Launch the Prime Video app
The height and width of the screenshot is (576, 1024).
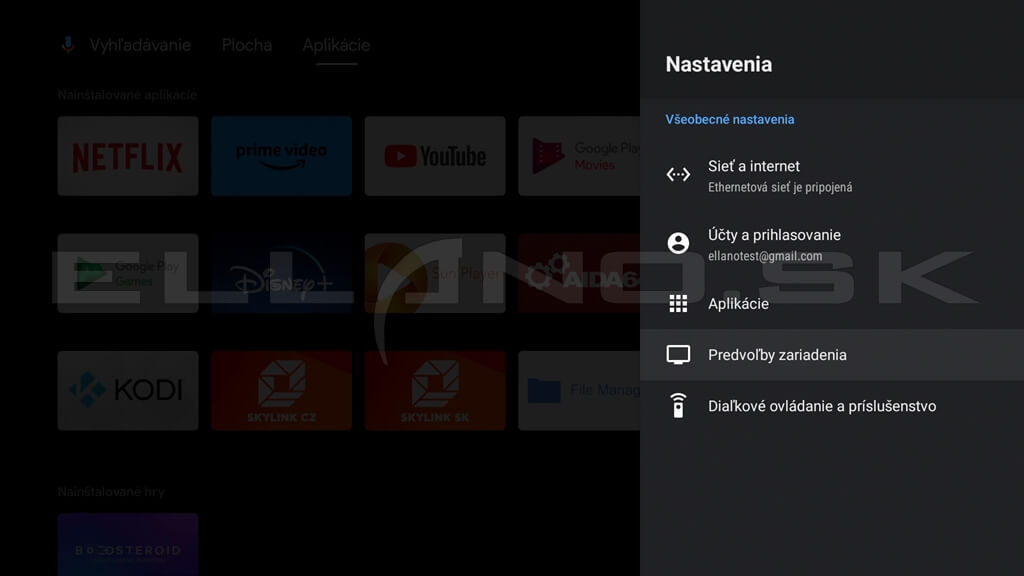pyautogui.click(x=281, y=156)
